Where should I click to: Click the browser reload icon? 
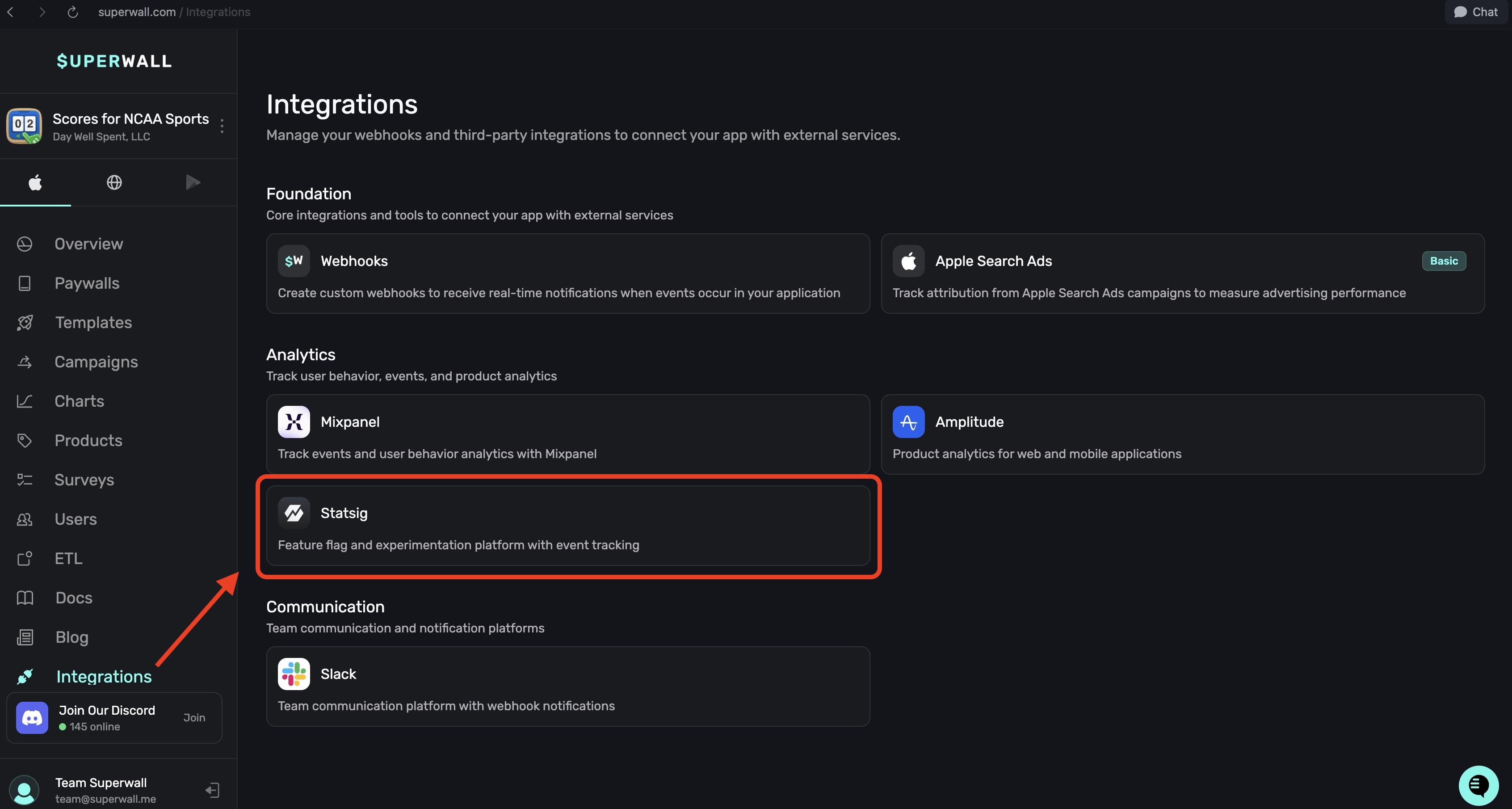click(x=73, y=13)
